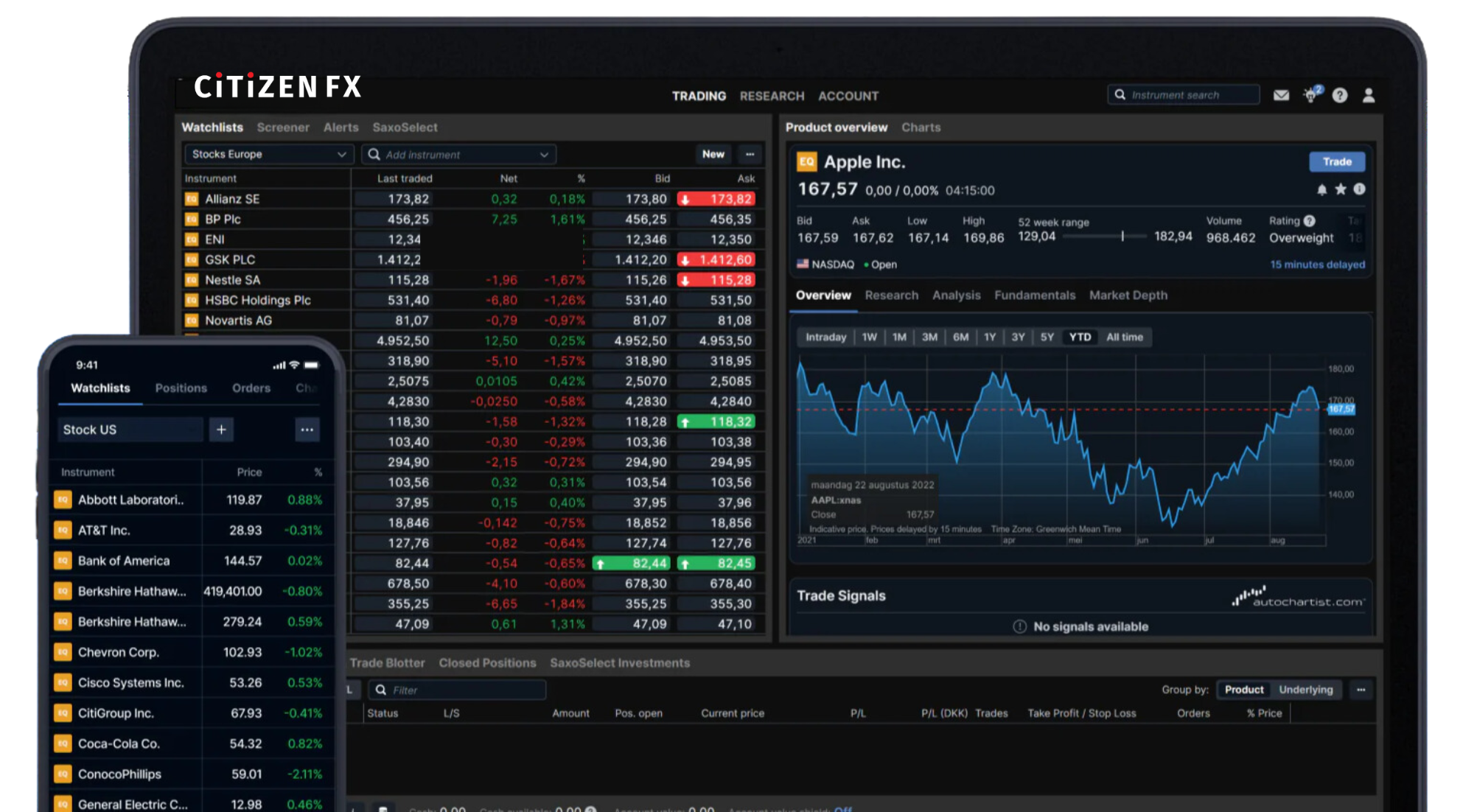This screenshot has height=812, width=1477.
Task: Open the help question mark icon
Action: (1340, 95)
